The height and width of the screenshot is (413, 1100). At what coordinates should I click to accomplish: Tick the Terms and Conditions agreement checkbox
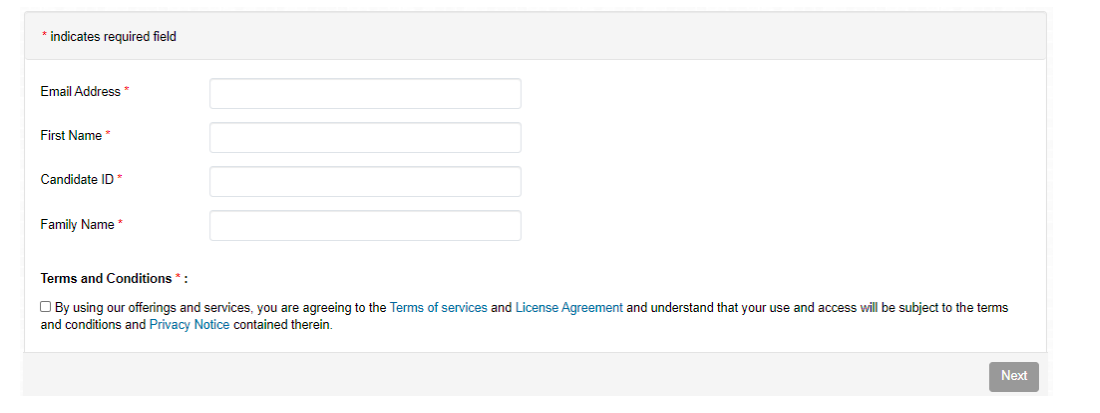[46, 307]
